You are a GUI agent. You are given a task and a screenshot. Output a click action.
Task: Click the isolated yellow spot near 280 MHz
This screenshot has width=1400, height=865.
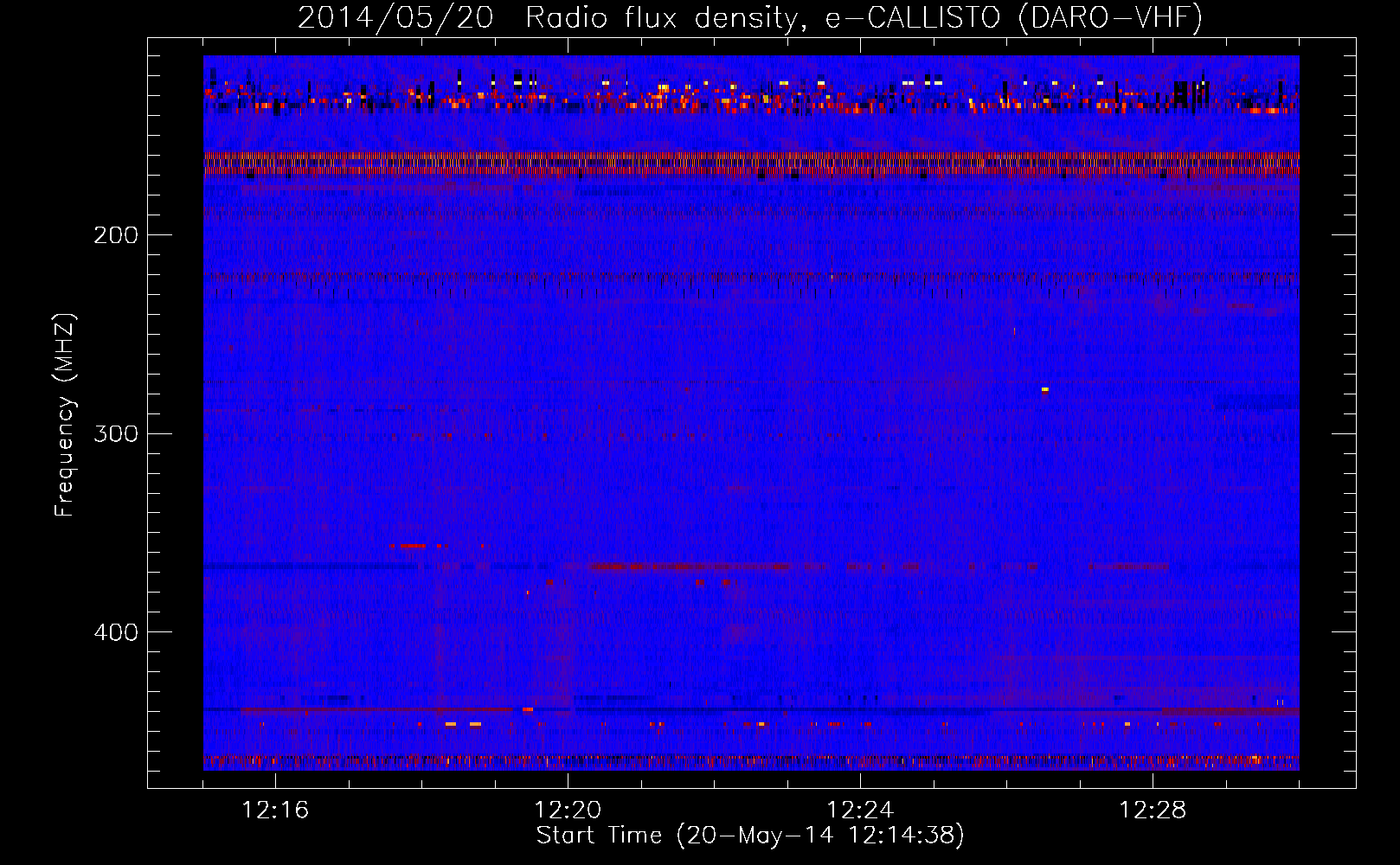click(x=1045, y=390)
